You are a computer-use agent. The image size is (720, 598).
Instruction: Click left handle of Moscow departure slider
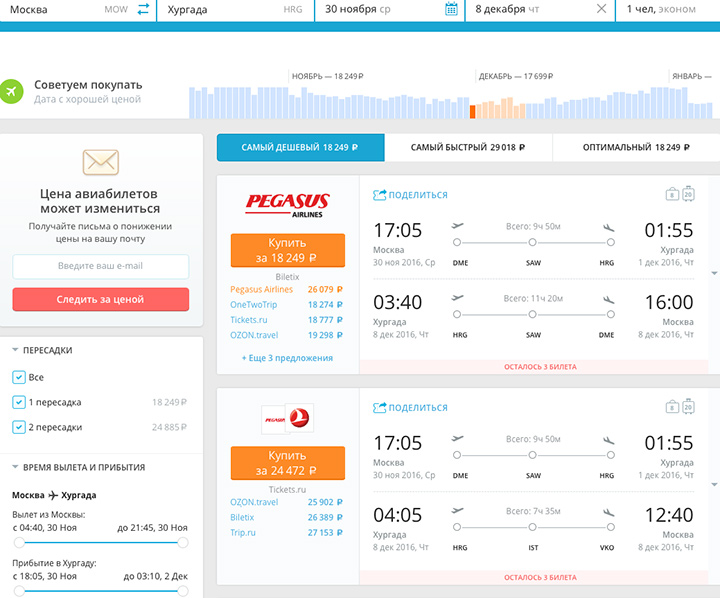coord(19,543)
